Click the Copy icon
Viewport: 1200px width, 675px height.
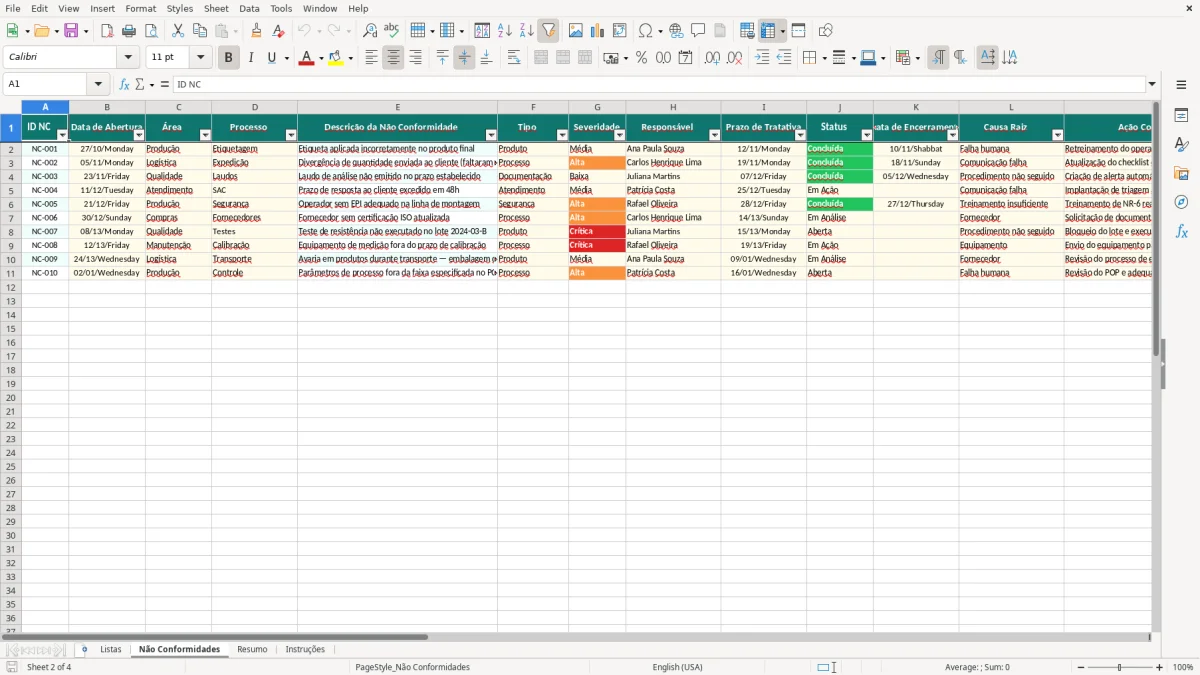click(200, 31)
